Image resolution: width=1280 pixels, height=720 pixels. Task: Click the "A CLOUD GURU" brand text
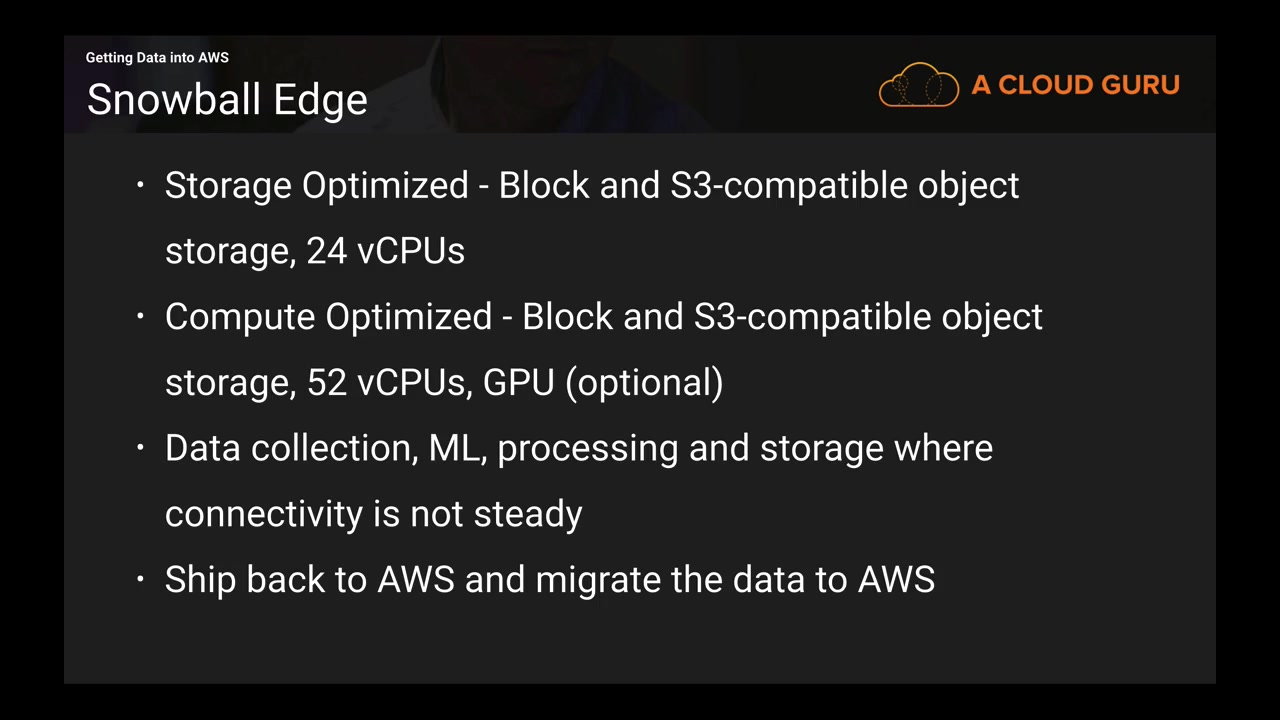pos(1075,85)
